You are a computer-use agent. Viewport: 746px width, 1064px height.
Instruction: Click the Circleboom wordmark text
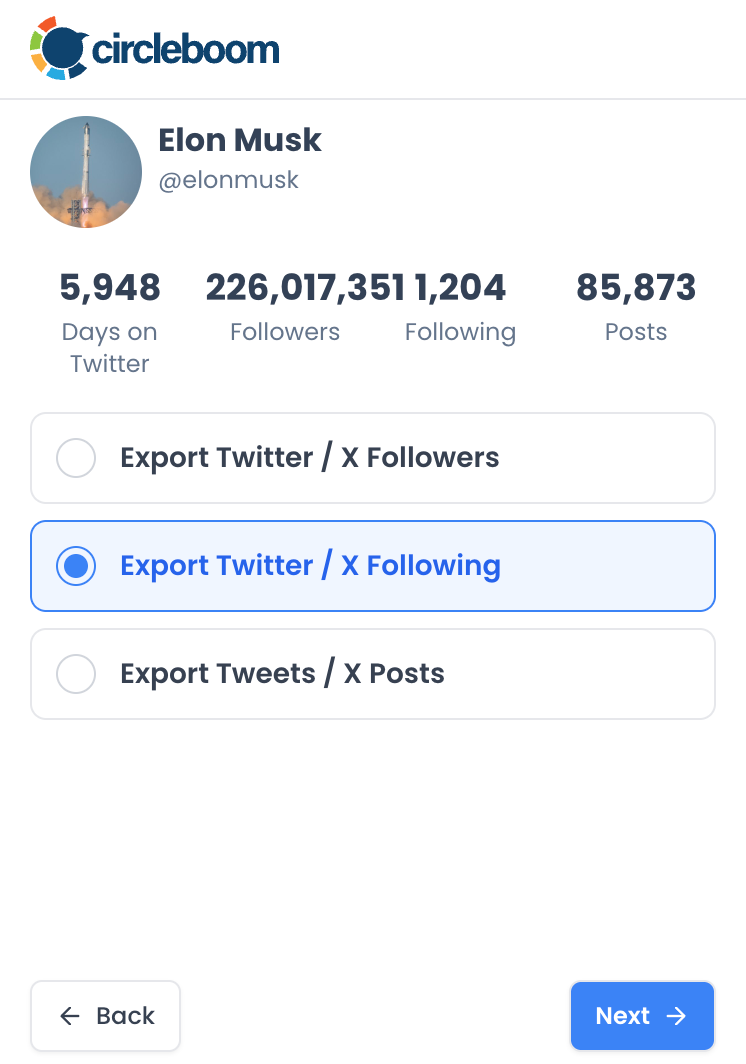tap(186, 47)
